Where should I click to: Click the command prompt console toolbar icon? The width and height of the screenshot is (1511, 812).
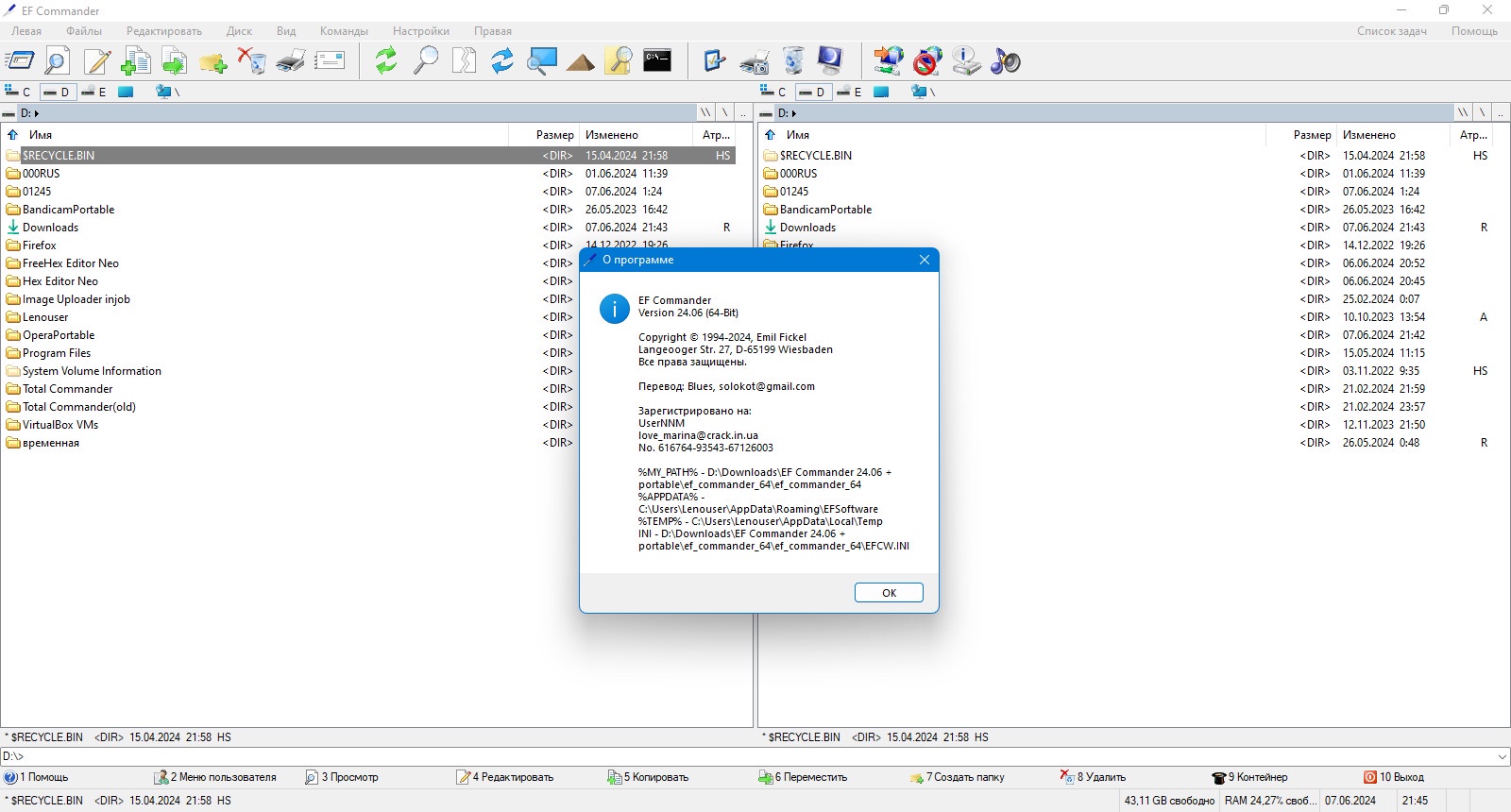click(656, 60)
